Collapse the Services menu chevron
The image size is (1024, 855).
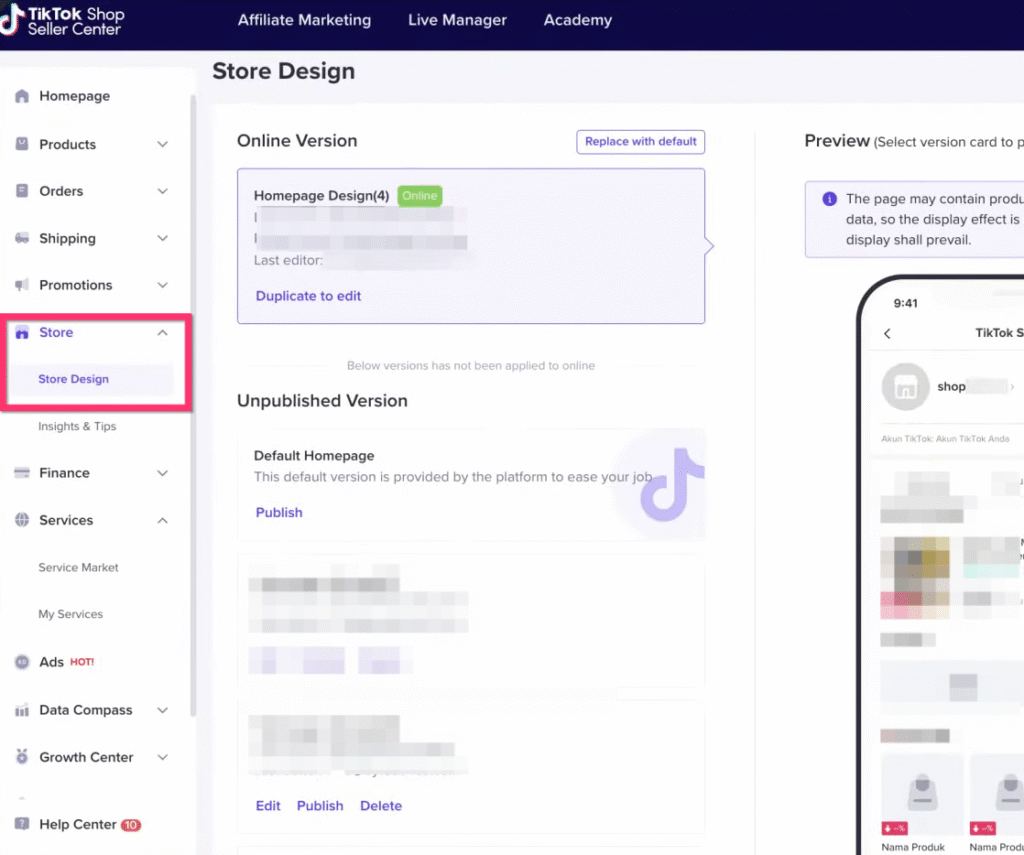tap(163, 521)
